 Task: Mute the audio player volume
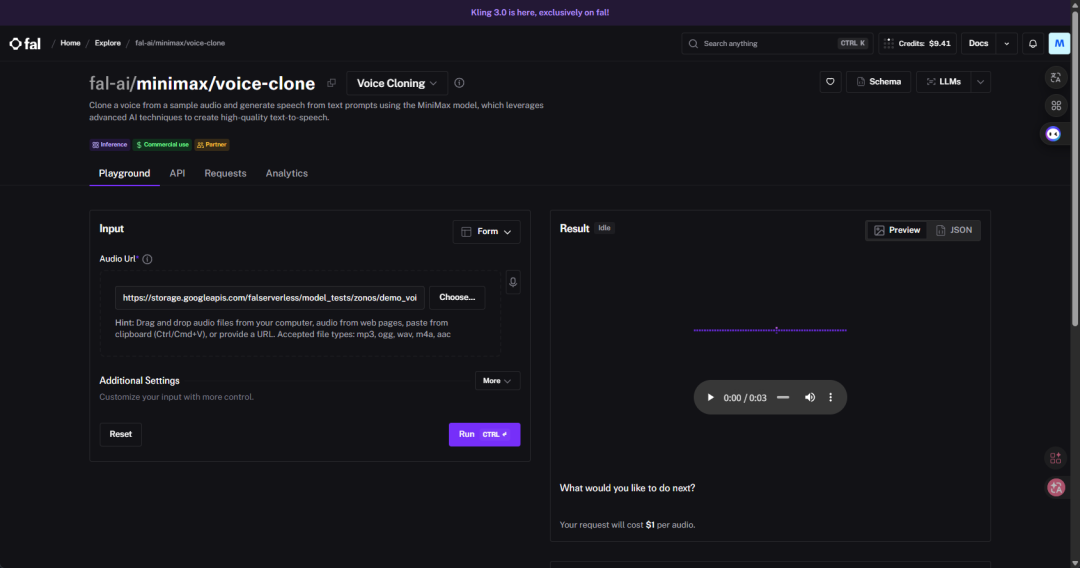pos(810,397)
